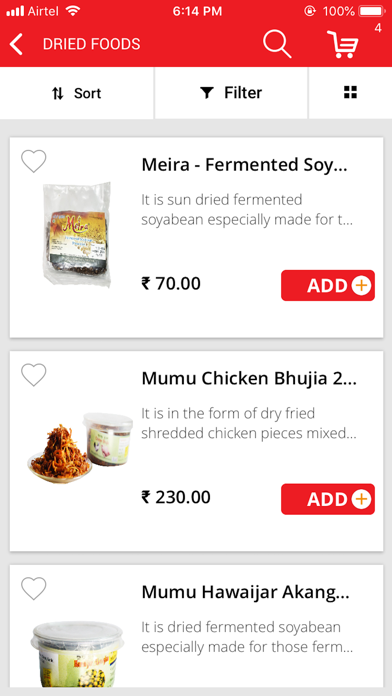392x696 pixels.
Task: Open Meira - Fermented Soy product title
Action: [244, 165]
